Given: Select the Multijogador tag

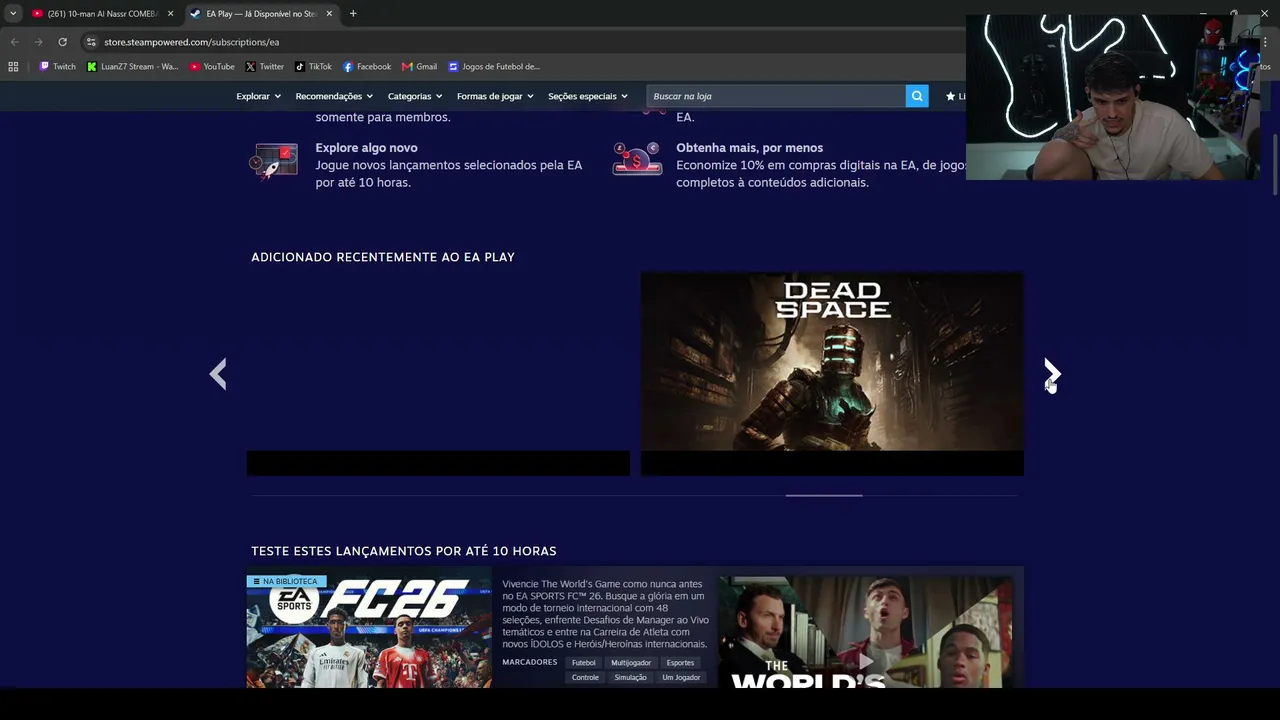Looking at the screenshot, I should click(x=631, y=663).
